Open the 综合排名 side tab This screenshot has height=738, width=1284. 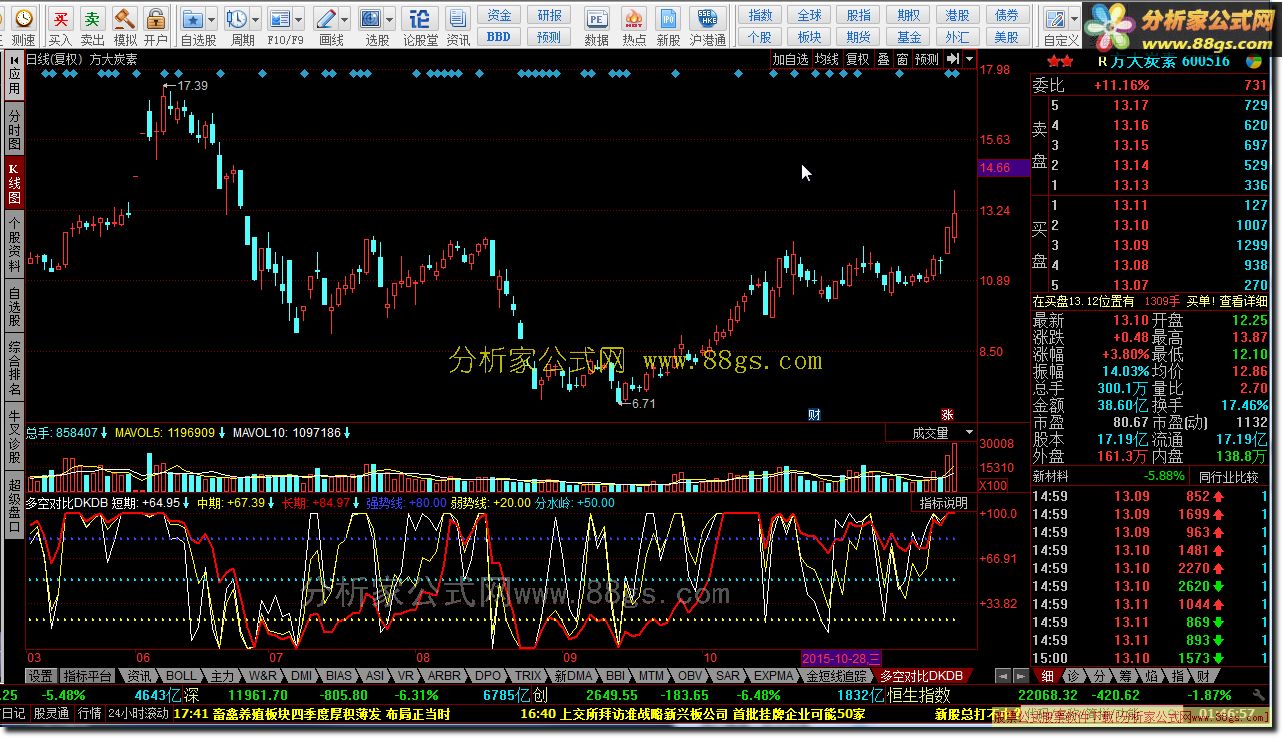coord(14,367)
